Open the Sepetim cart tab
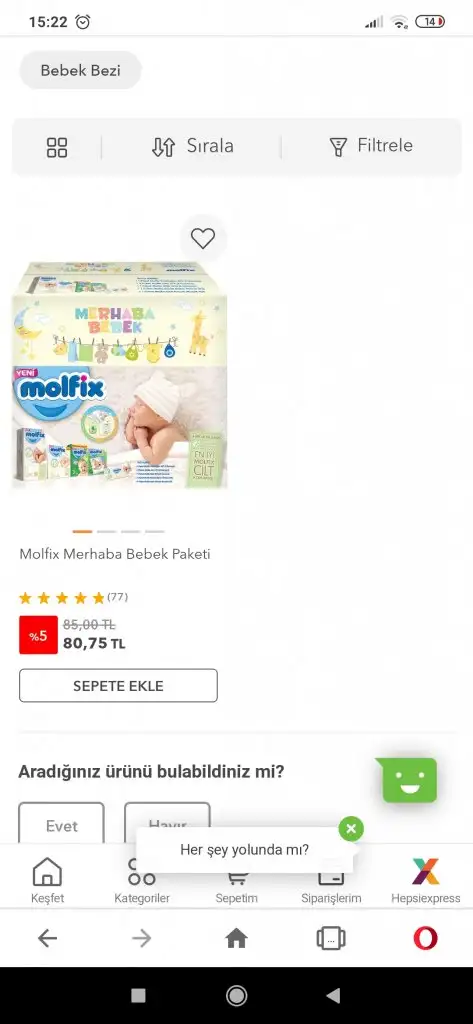This screenshot has height=1024, width=473. [236, 888]
